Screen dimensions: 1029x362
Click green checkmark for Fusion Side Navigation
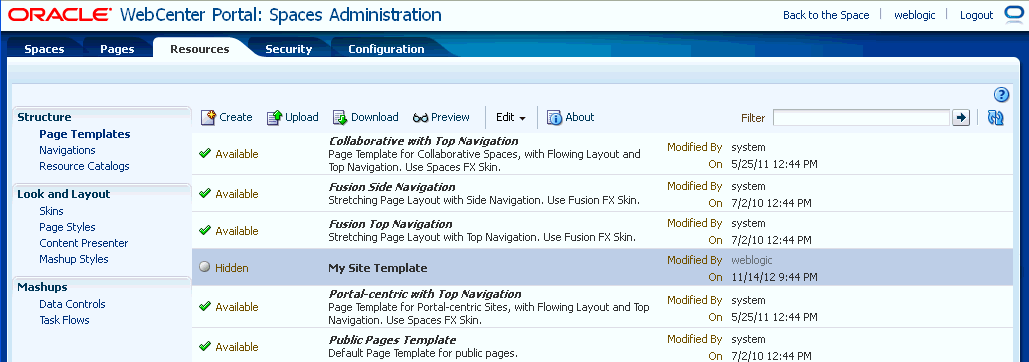(x=205, y=193)
